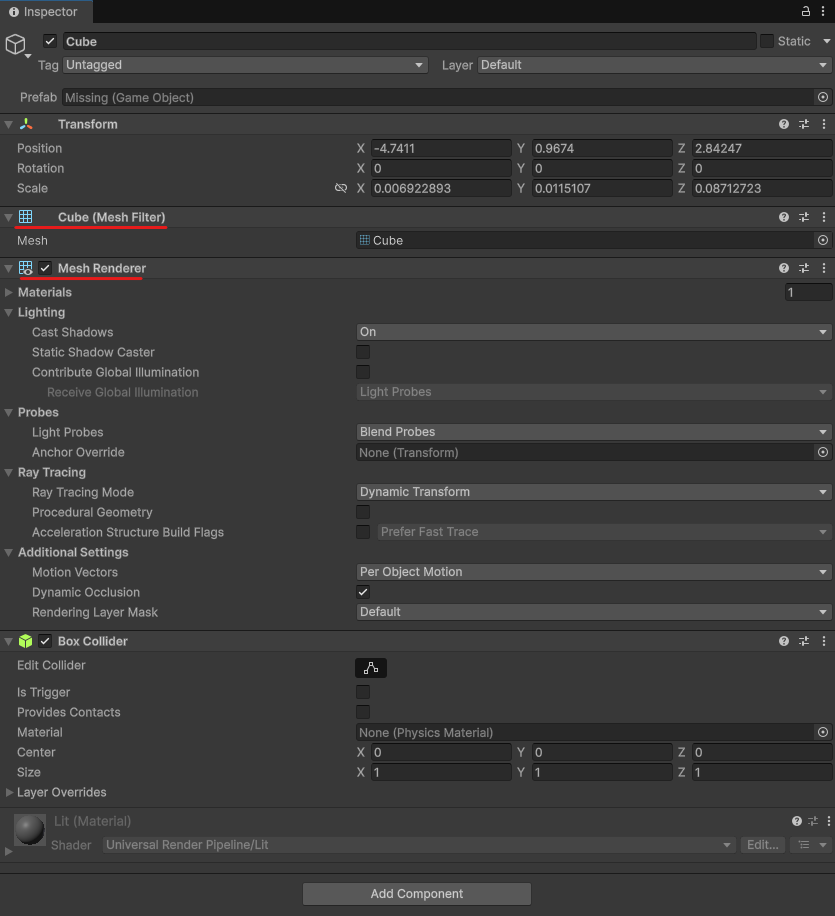Click the Scale Z value field
Viewport: 835px width, 916px height.
762,188
